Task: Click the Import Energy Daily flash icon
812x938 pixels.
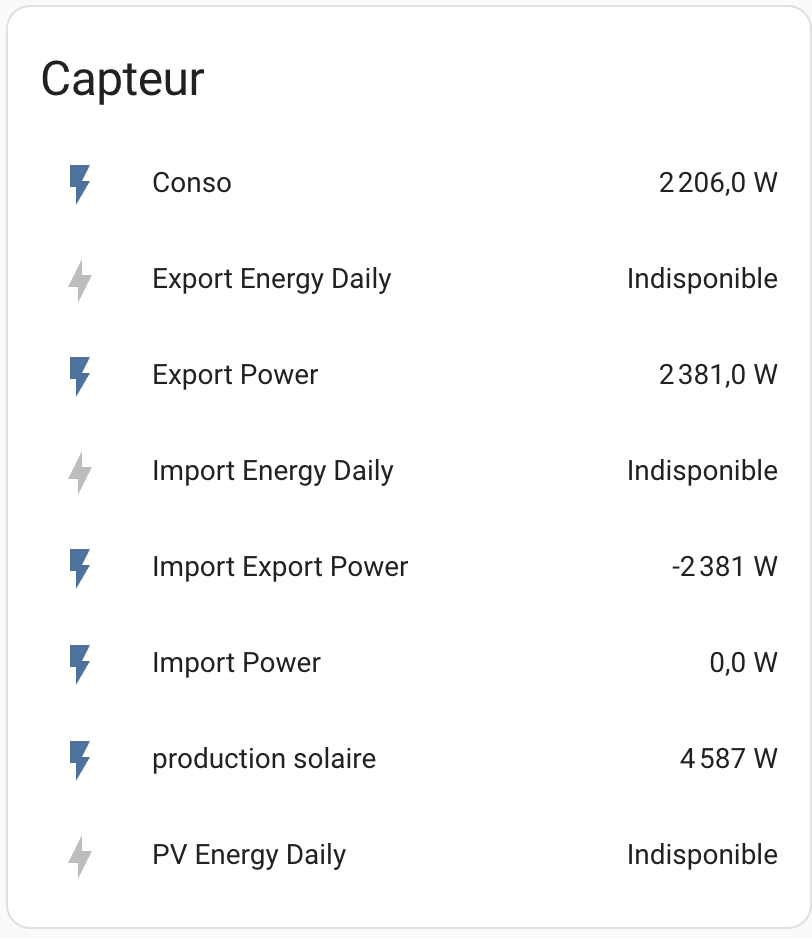Action: pos(80,472)
